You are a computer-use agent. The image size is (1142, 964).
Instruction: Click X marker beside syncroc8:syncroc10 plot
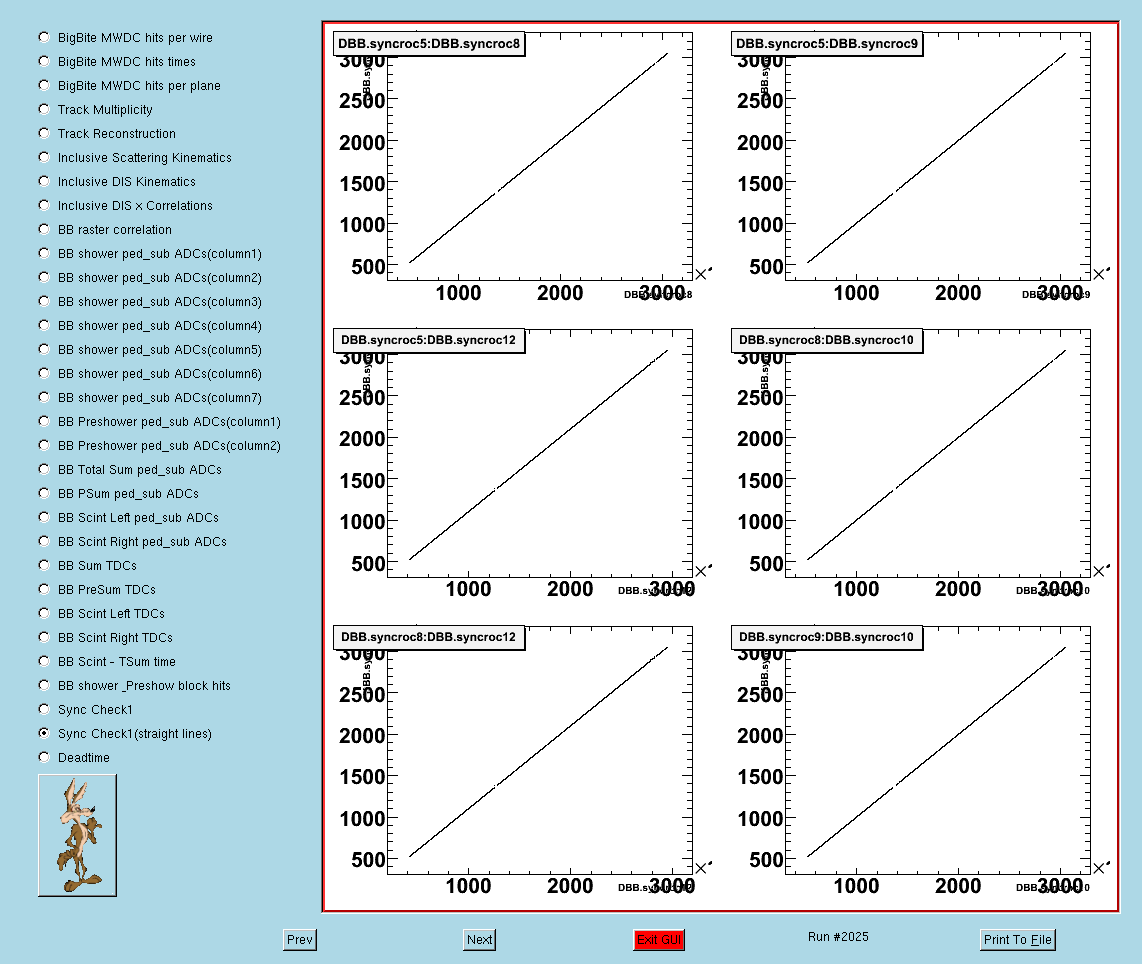(1099, 572)
